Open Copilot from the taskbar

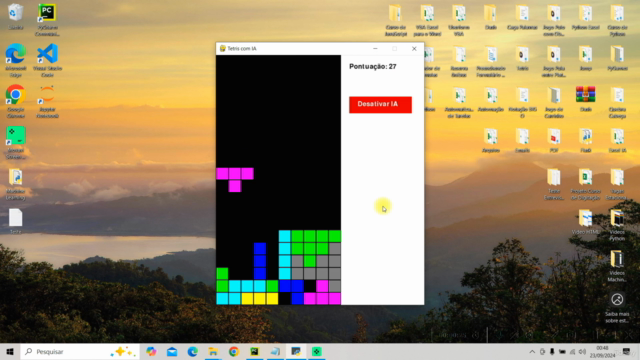[151, 351]
